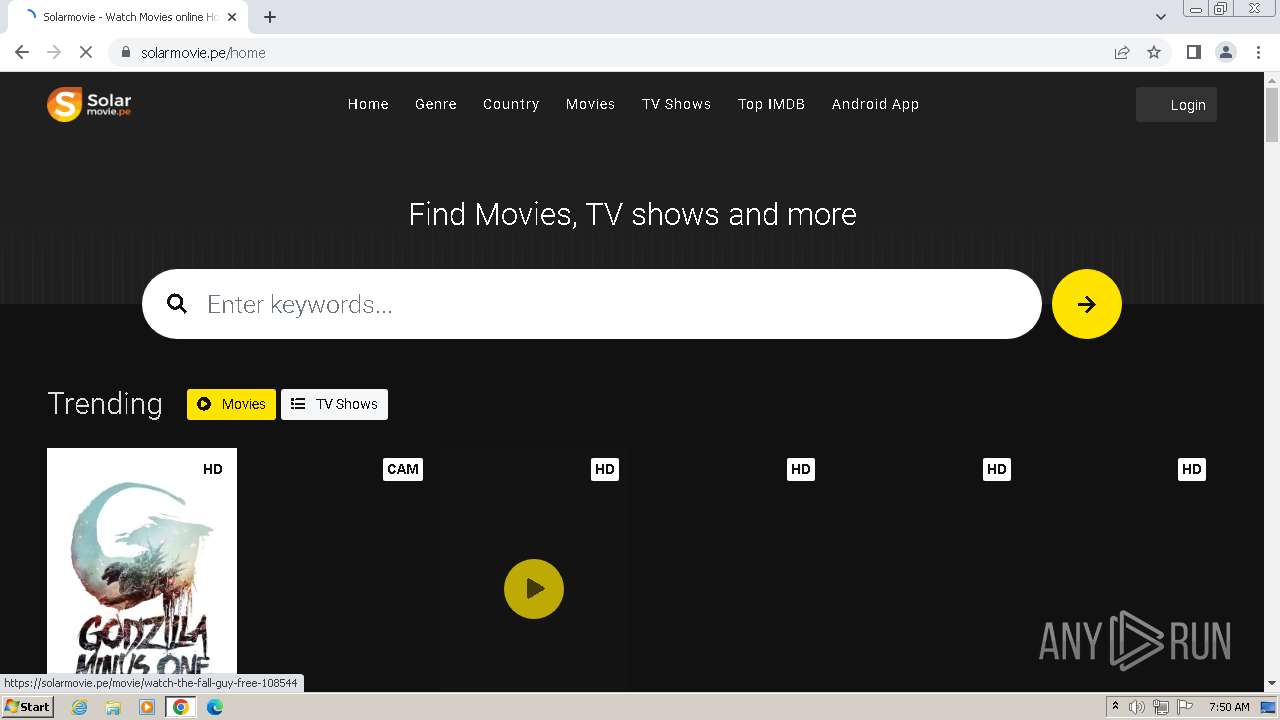Click the page scrollbar up arrow

pos(1271,79)
